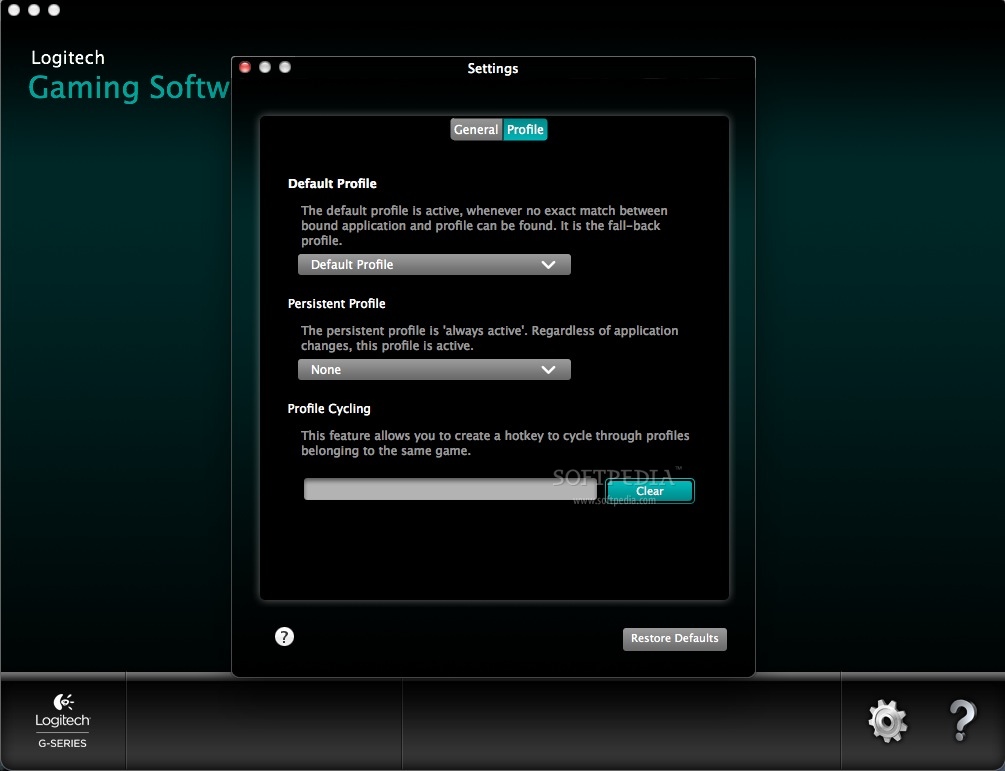Expand the Persistent Profile dropdown set to None
This screenshot has height=771, width=1005.
pyautogui.click(x=434, y=370)
